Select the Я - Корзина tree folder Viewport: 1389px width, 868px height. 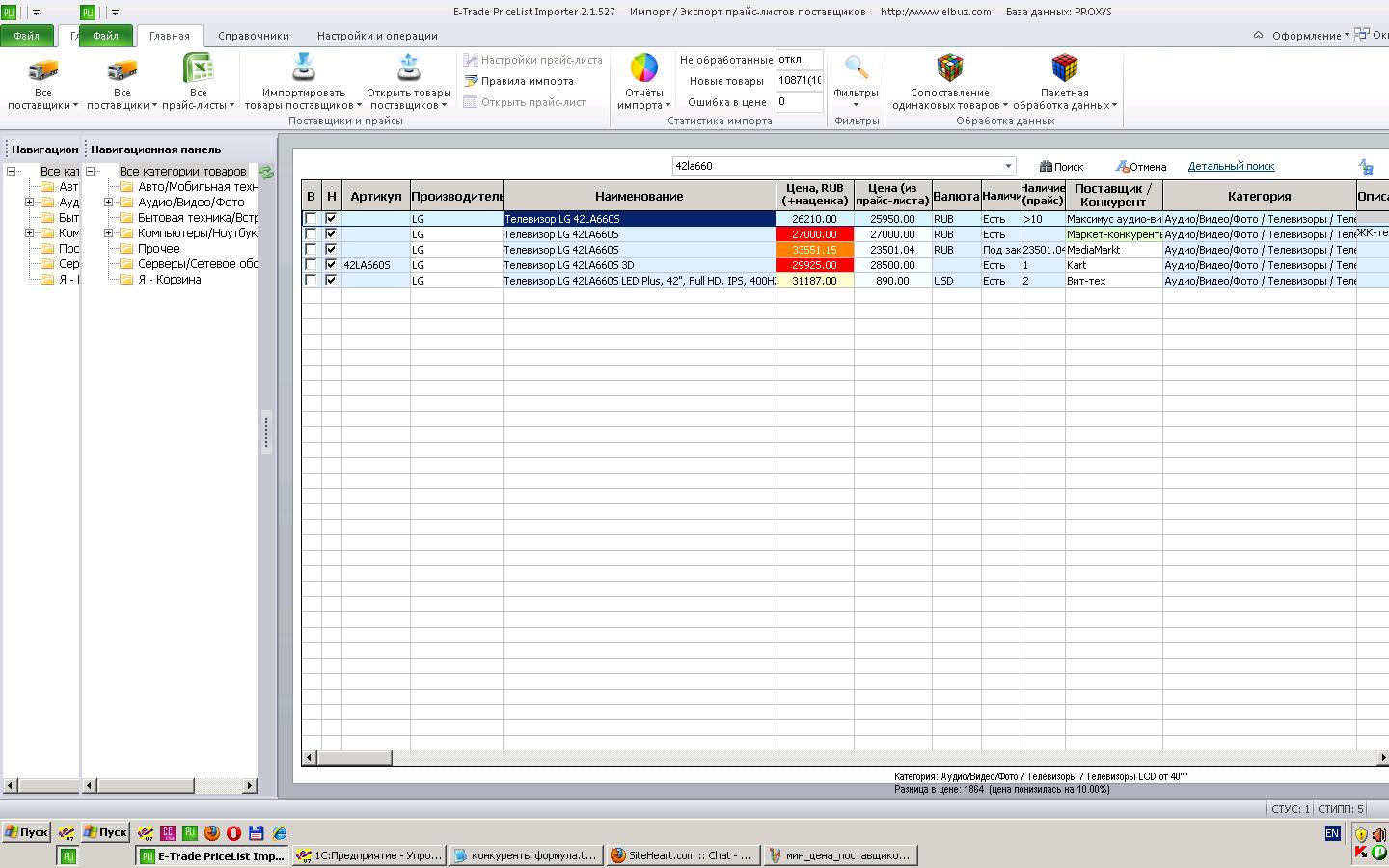click(169, 280)
